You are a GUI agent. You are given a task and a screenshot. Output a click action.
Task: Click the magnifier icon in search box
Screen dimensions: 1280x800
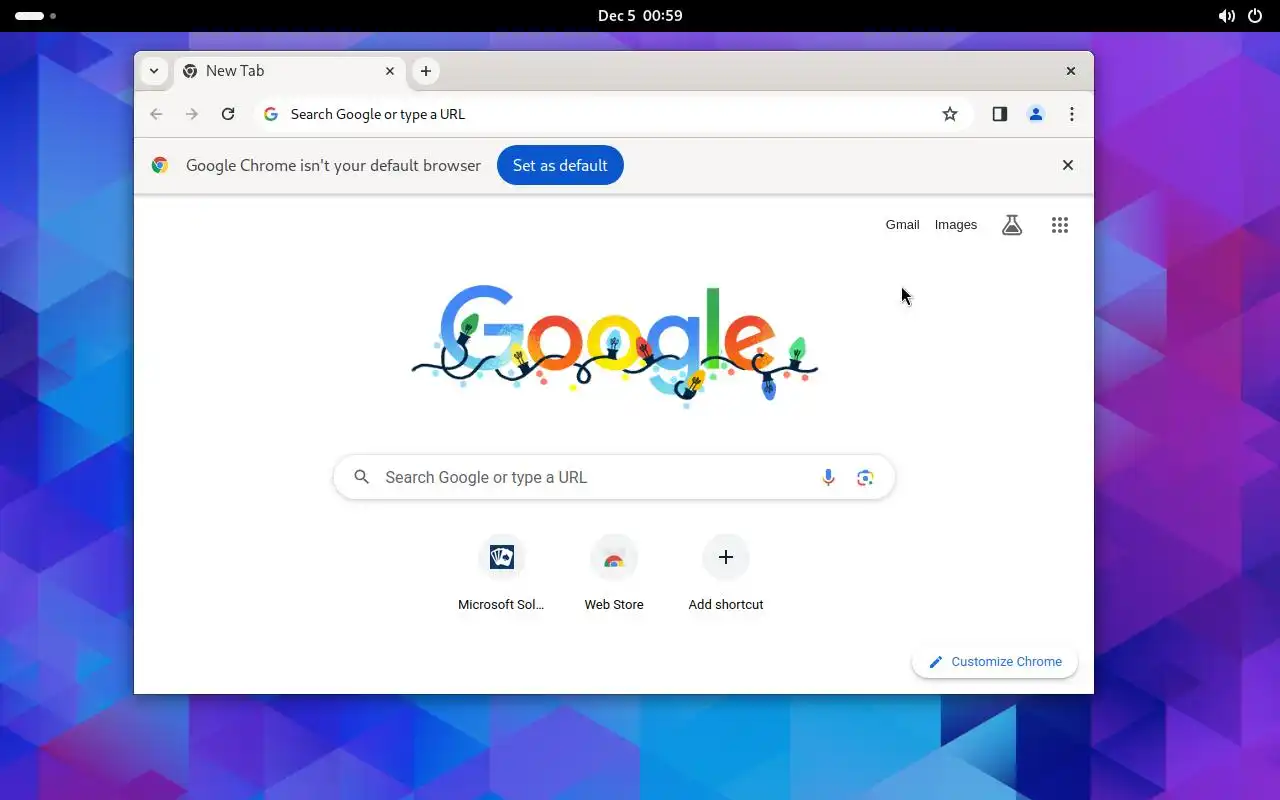click(x=362, y=477)
